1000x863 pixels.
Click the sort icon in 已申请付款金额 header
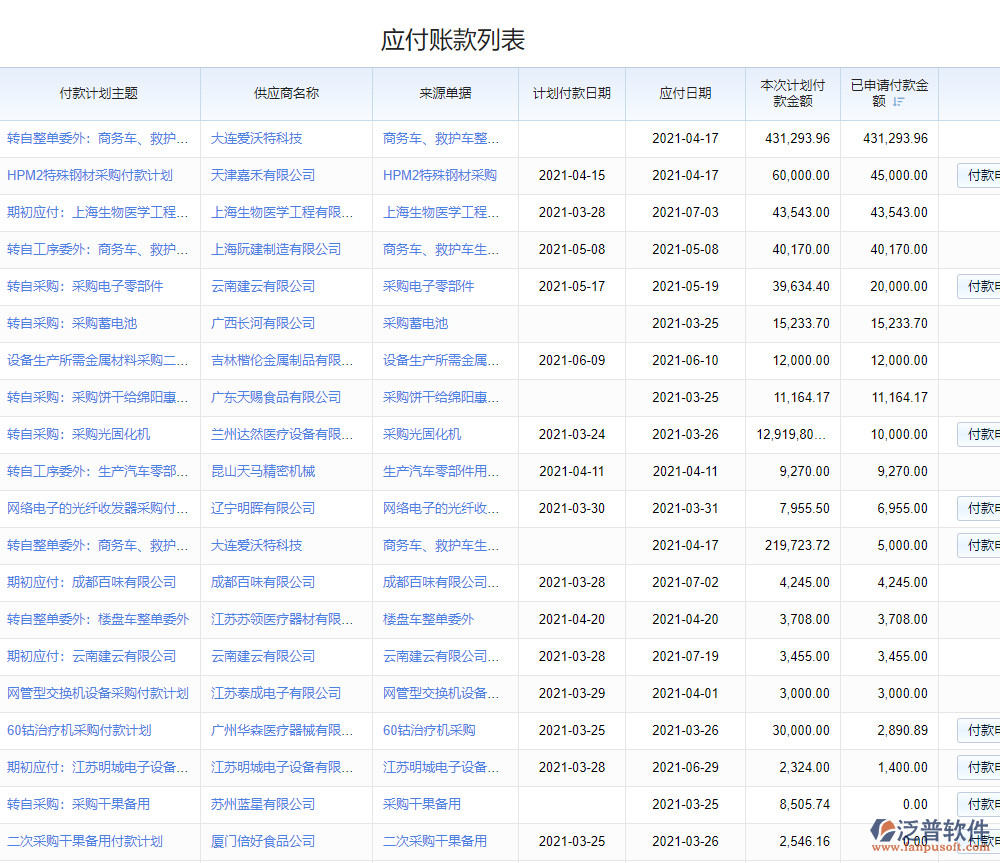tap(898, 102)
